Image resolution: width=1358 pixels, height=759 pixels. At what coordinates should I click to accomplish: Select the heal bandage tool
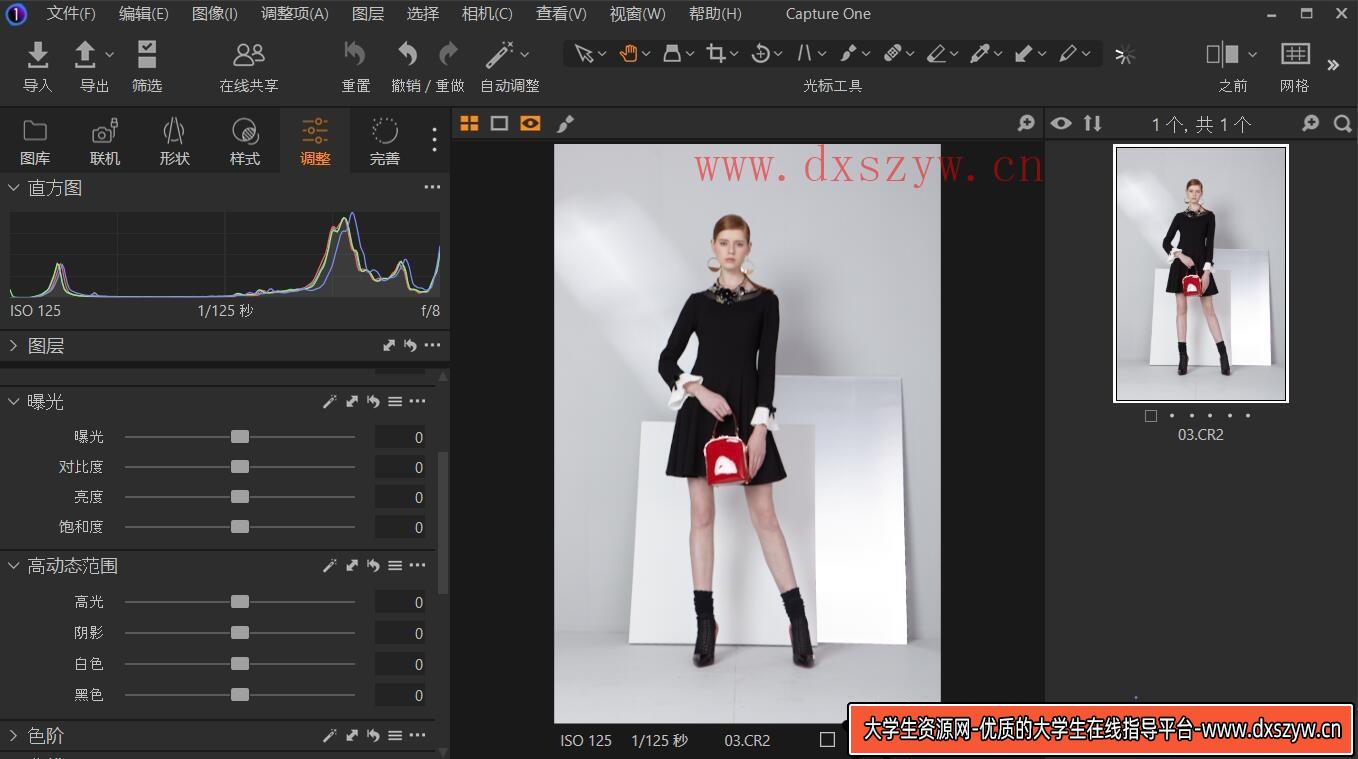click(893, 54)
